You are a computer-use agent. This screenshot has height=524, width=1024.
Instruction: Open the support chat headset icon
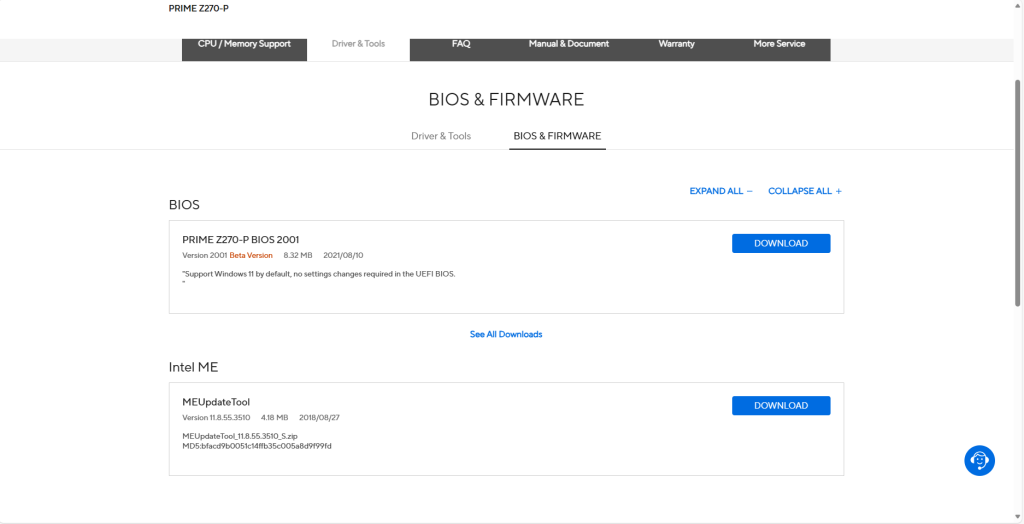click(x=979, y=461)
